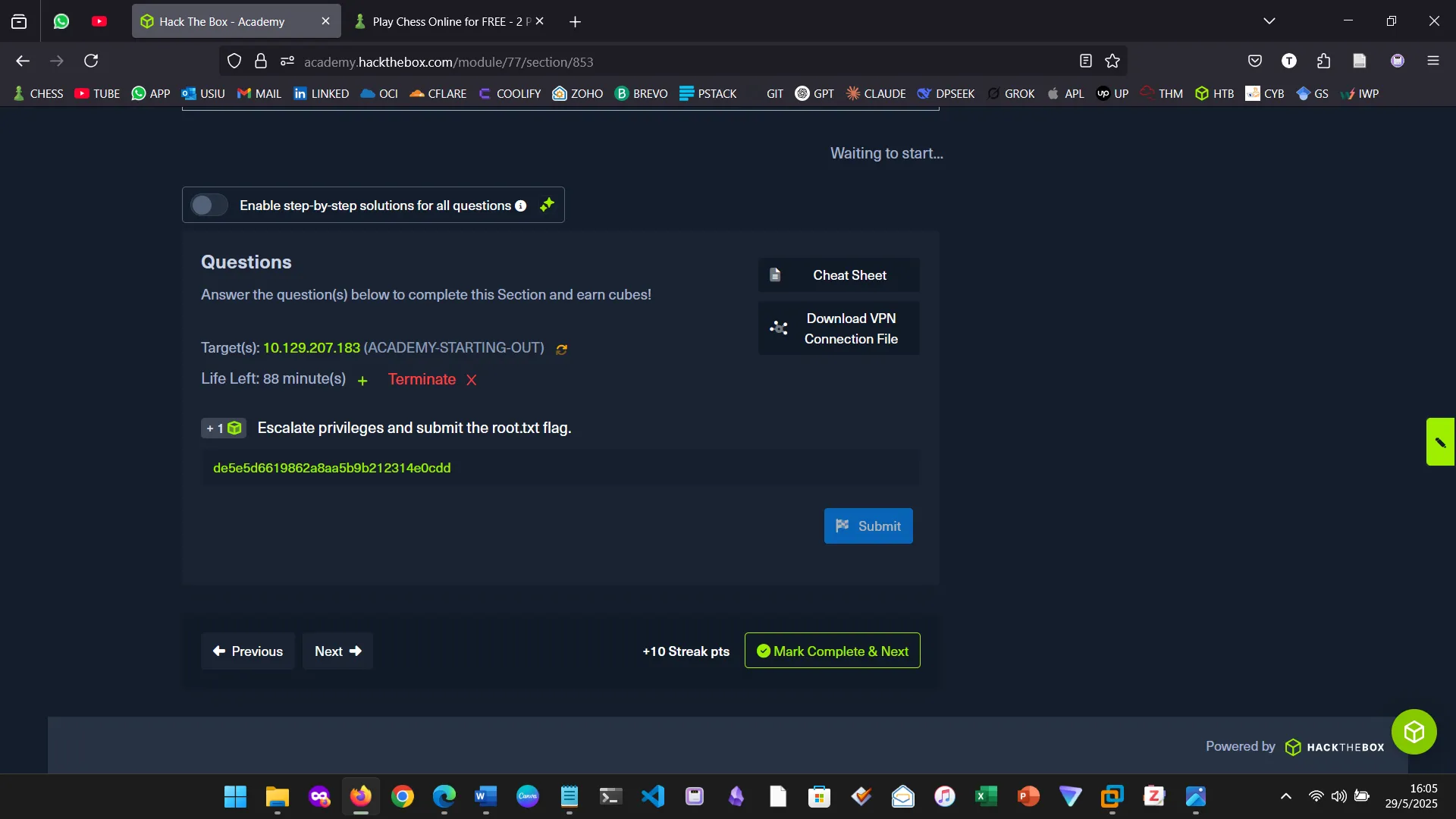The height and width of the screenshot is (819, 1456).
Task: Terminate the target machine
Action: point(422,379)
